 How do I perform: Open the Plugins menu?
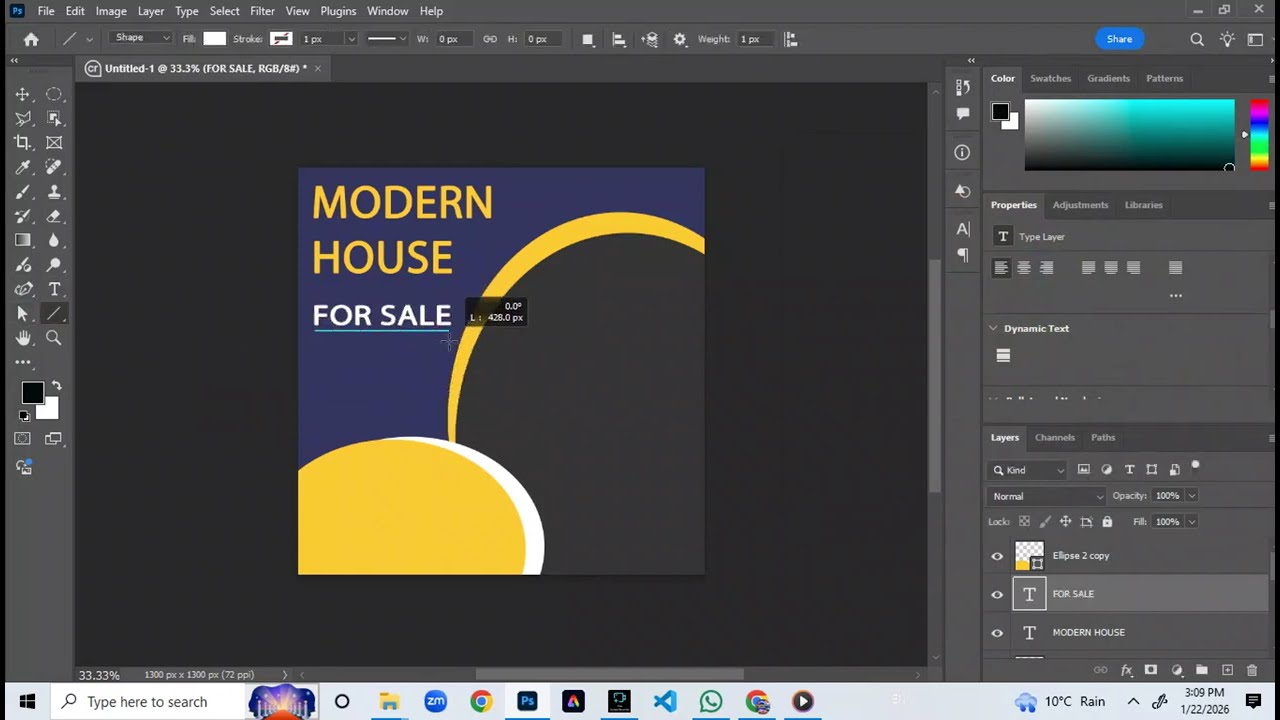pos(338,11)
